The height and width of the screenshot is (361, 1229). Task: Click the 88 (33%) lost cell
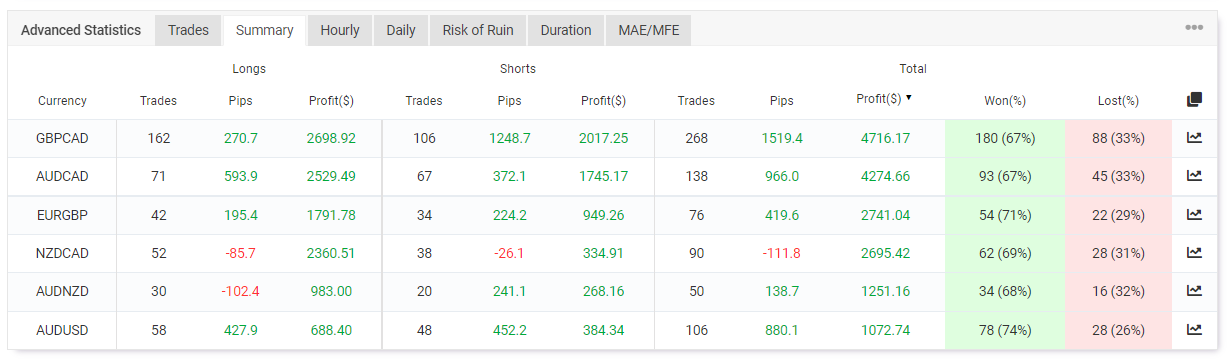tap(1118, 138)
